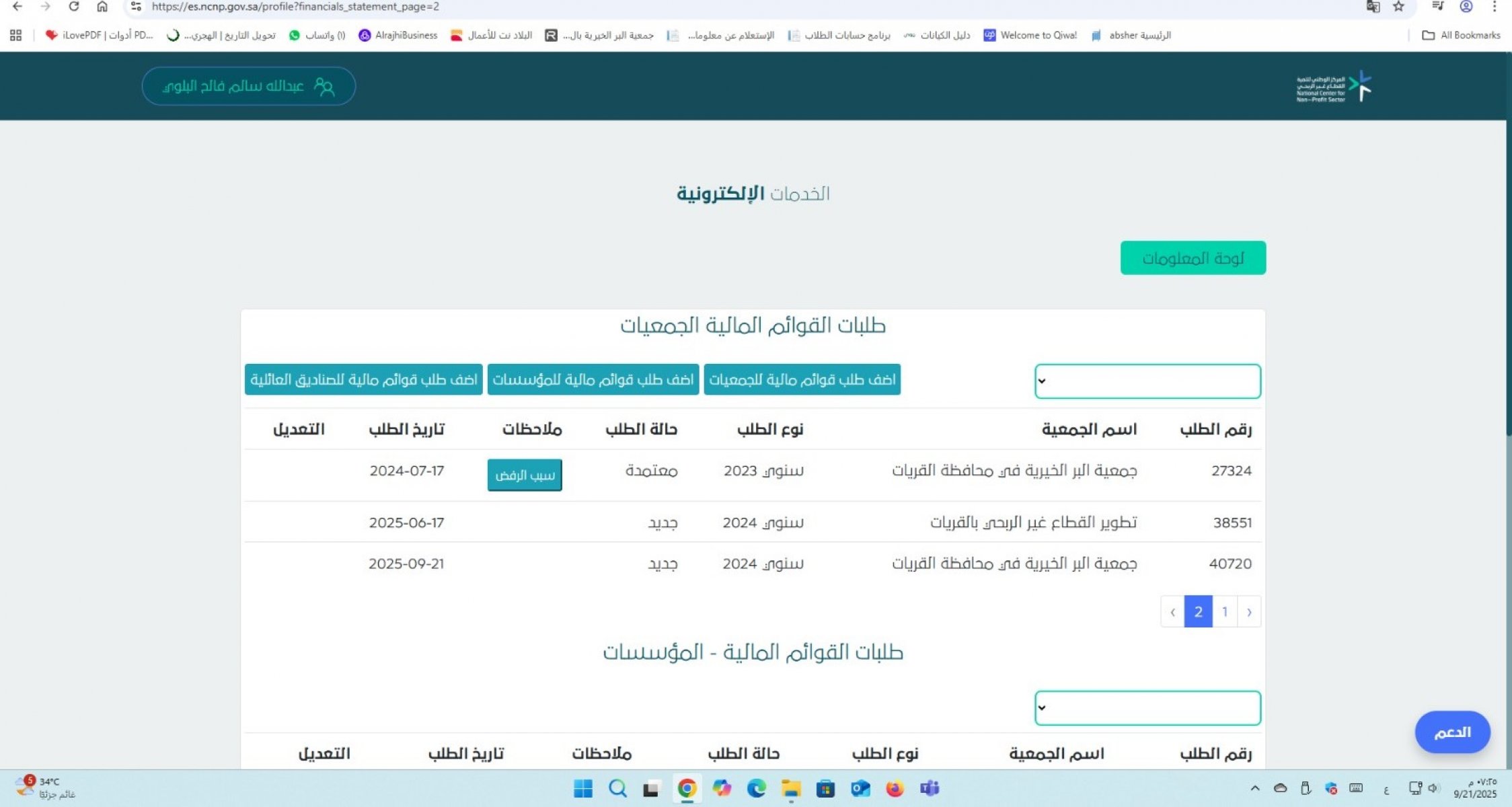Open the Chrome apps grid icon
Viewport: 1512px width, 807px height.
(x=16, y=36)
